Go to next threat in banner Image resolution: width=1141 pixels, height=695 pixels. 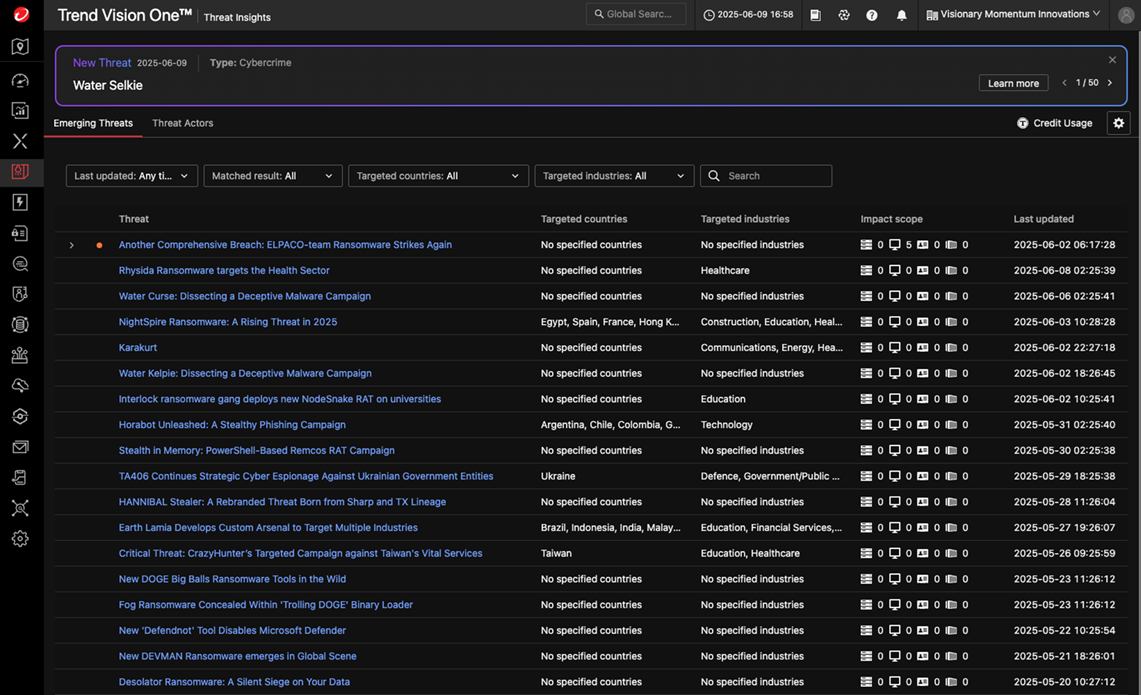point(1109,83)
